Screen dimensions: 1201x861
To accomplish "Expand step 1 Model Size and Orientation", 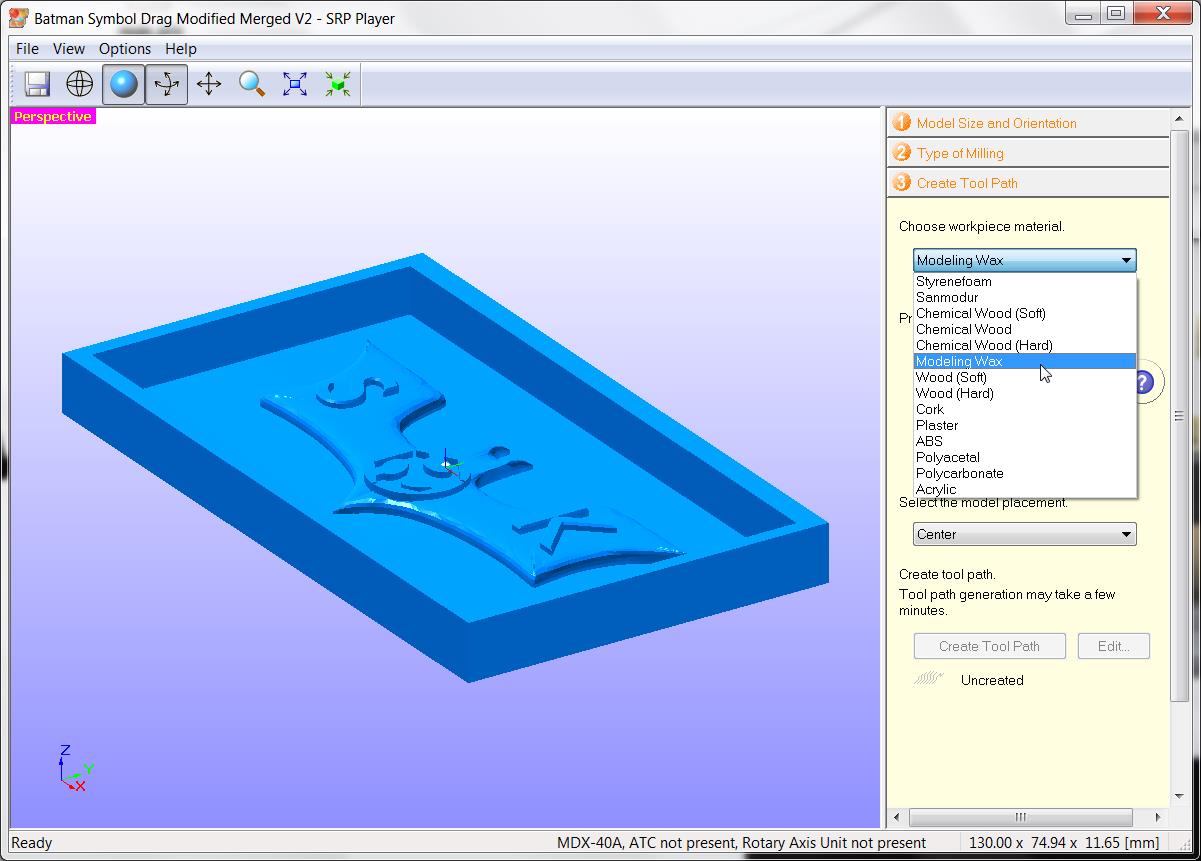I will pyautogui.click(x=1028, y=123).
